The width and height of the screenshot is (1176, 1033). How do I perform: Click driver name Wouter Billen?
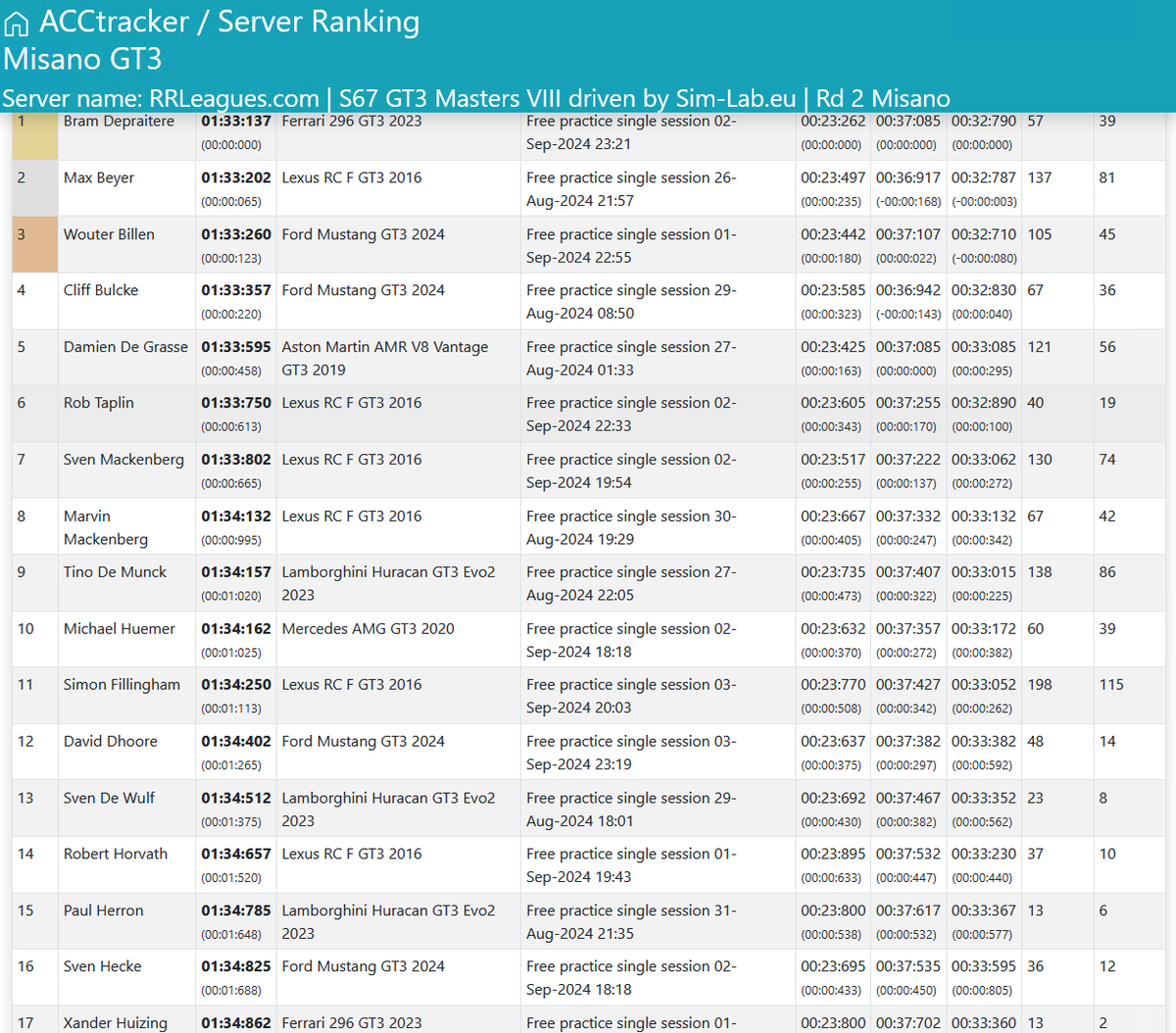pos(109,234)
